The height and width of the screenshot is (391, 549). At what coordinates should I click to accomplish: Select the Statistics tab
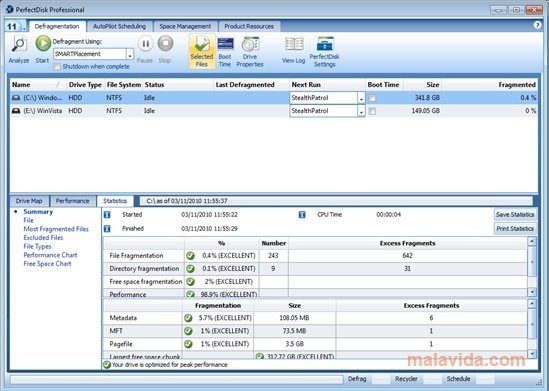click(x=115, y=201)
